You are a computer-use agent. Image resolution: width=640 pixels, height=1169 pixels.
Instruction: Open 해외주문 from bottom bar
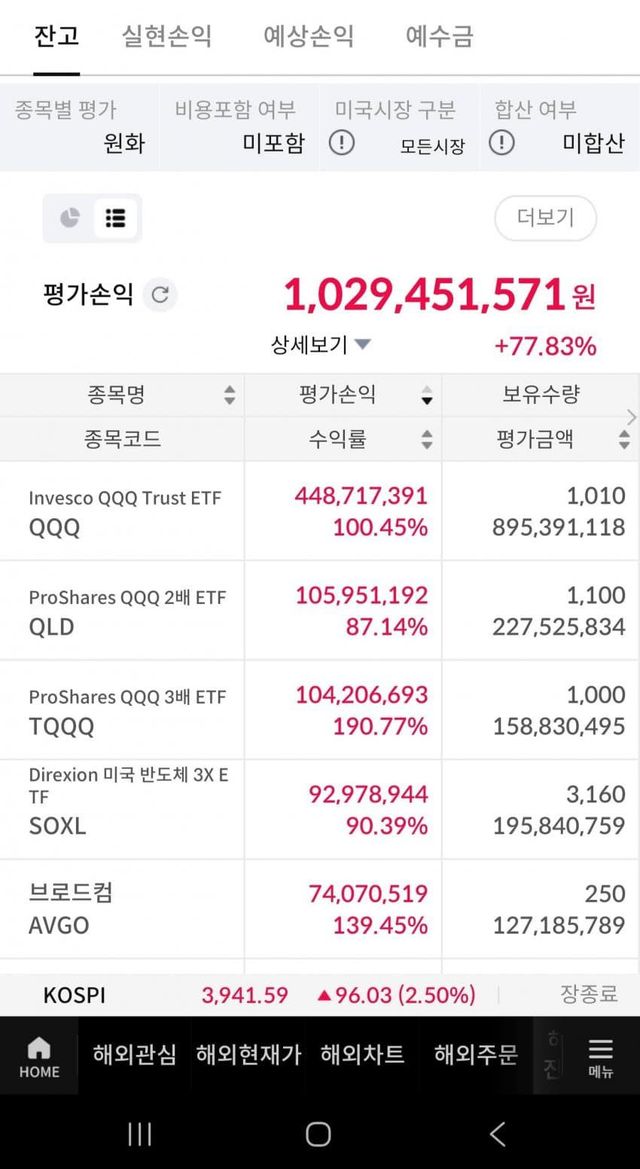pos(476,1054)
